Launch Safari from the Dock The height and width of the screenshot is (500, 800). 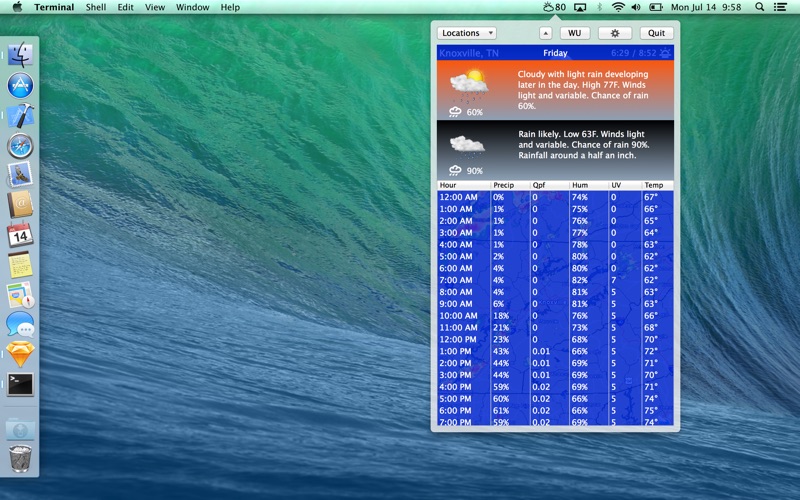point(20,146)
